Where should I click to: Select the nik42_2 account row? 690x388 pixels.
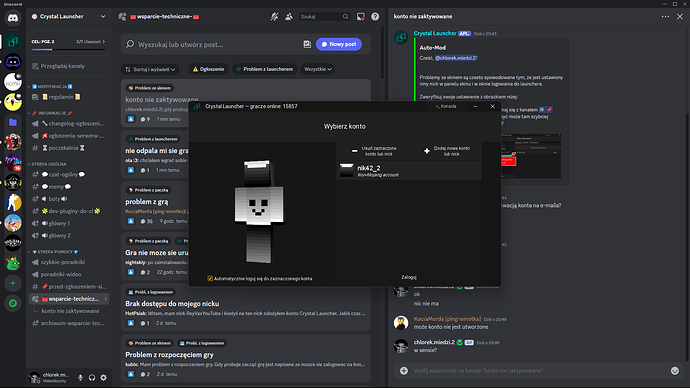[409, 171]
